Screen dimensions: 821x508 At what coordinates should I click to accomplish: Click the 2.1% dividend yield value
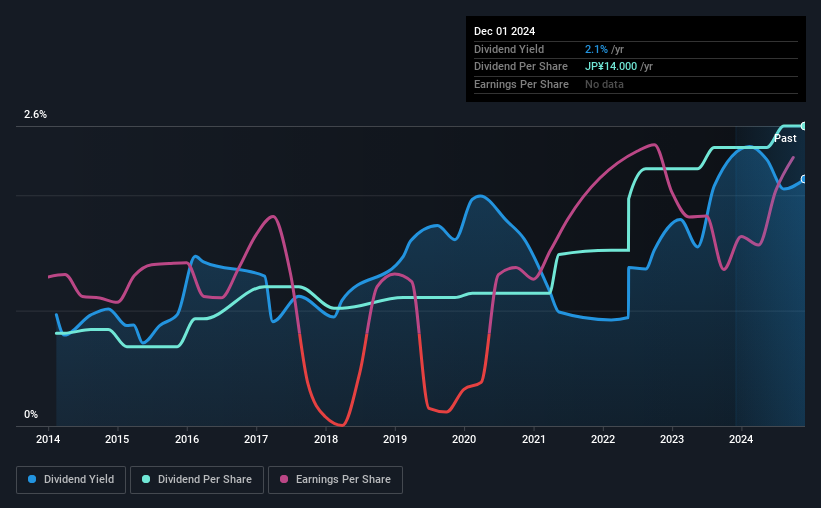click(596, 49)
